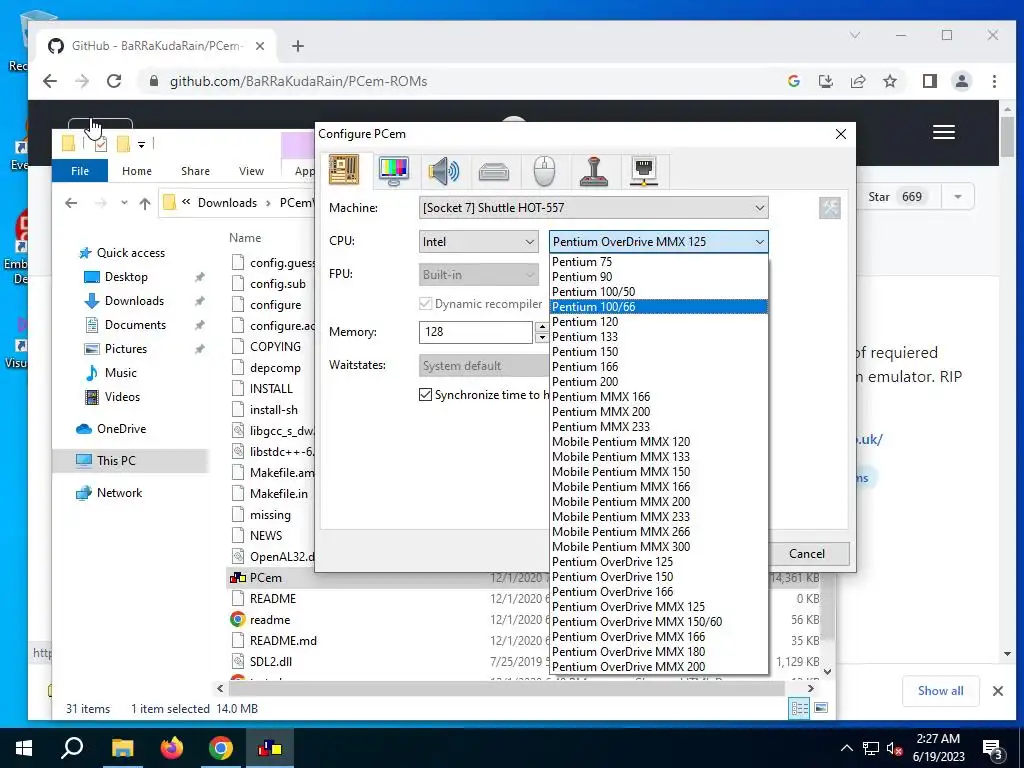1024x768 pixels.
Task: Open the sound speaker tab icon
Action: click(x=443, y=171)
